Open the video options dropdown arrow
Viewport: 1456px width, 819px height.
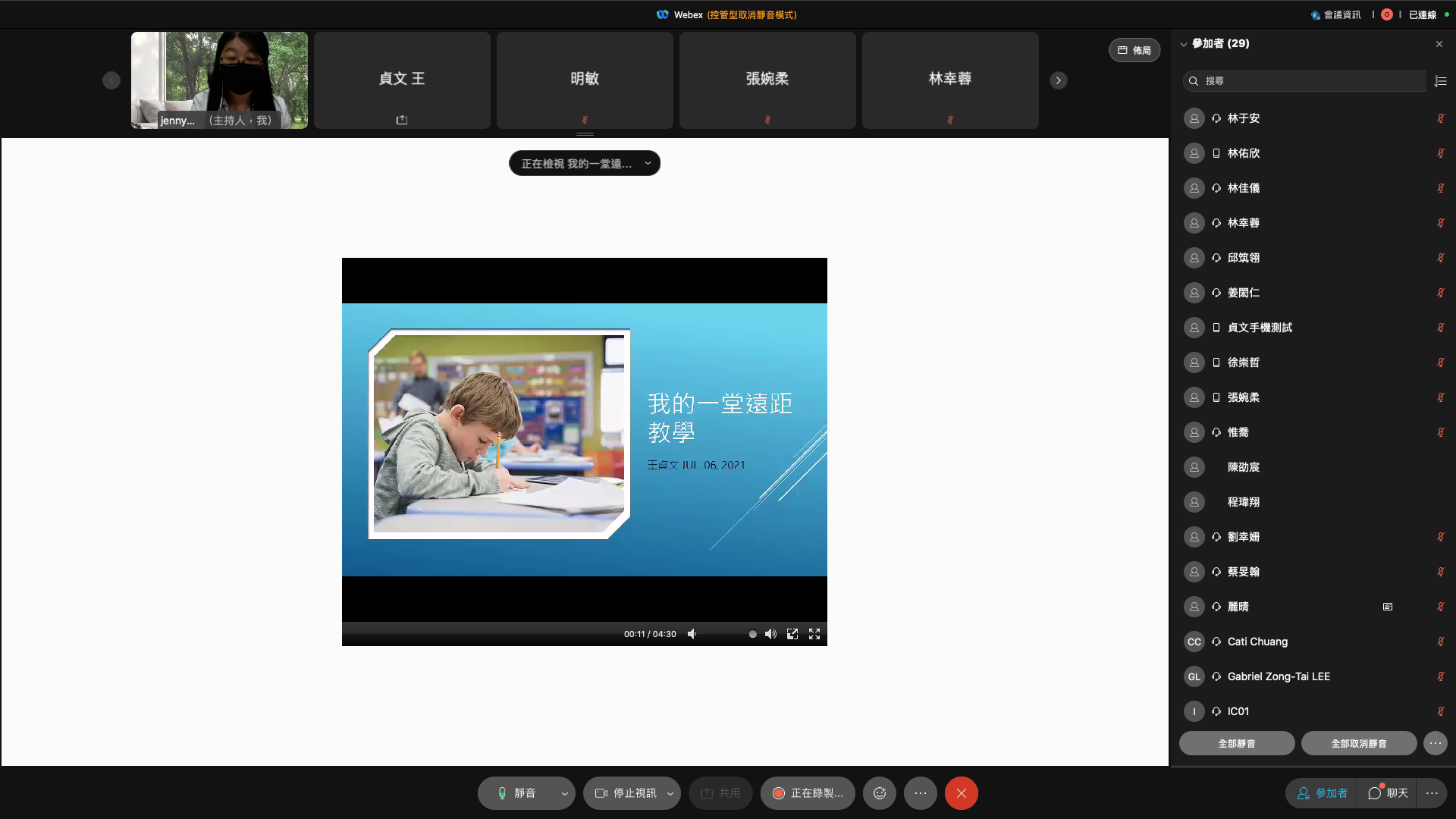670,794
